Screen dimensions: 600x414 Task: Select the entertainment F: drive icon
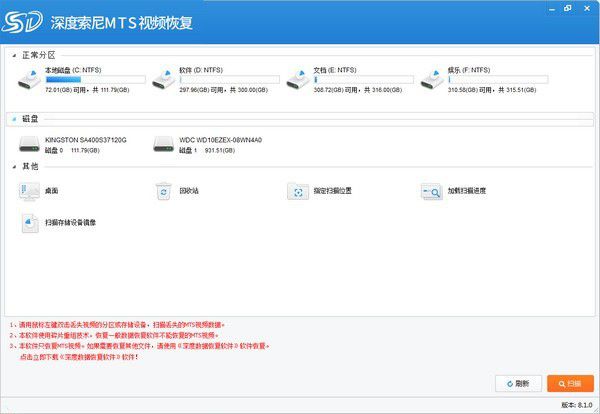point(432,79)
